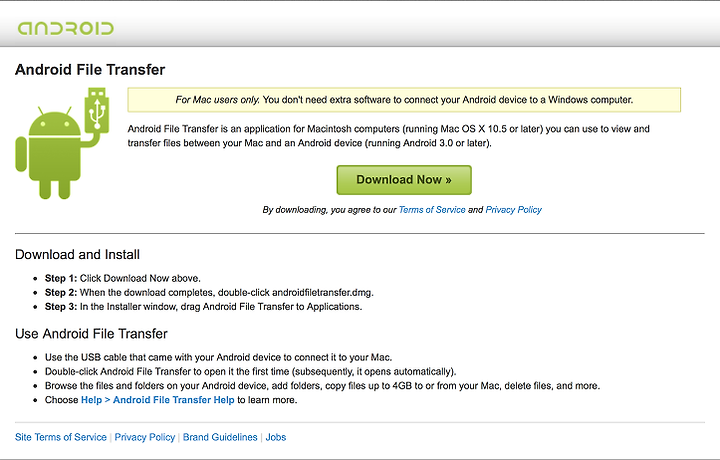Click the 'Browse the files and folders' bullet

click(322, 386)
